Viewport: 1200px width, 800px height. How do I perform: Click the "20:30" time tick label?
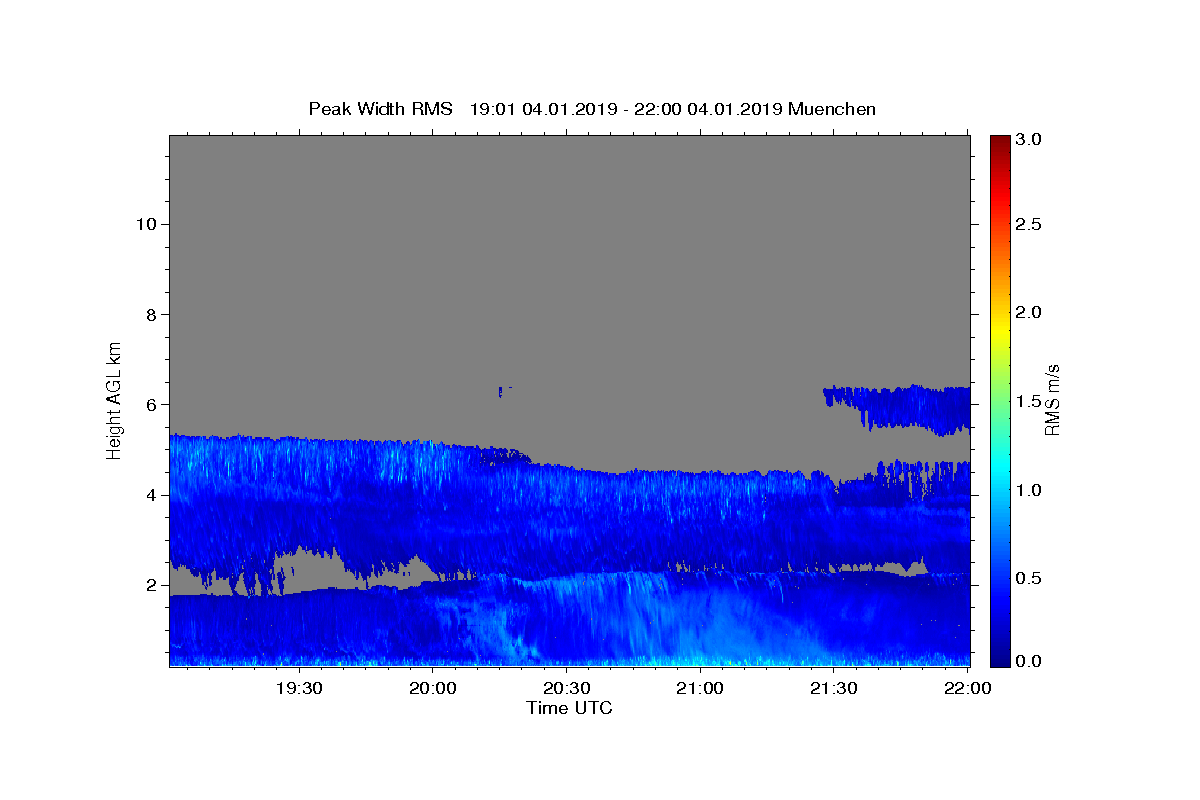567,688
